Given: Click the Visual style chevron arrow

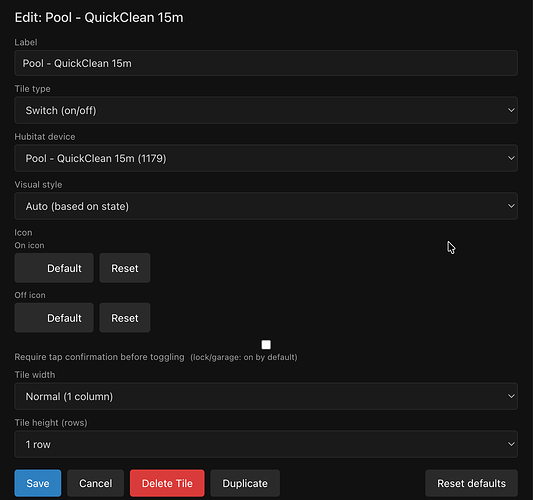Looking at the screenshot, I should (511, 206).
